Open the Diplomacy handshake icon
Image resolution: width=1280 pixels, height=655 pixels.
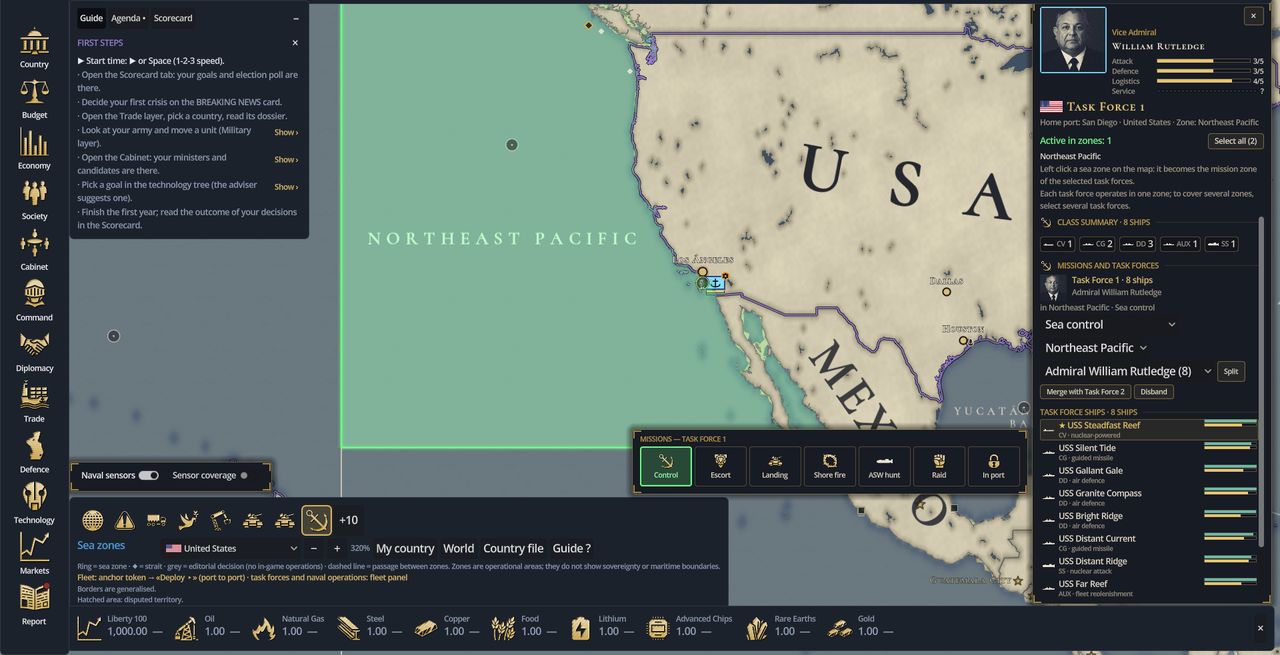click(x=34, y=352)
